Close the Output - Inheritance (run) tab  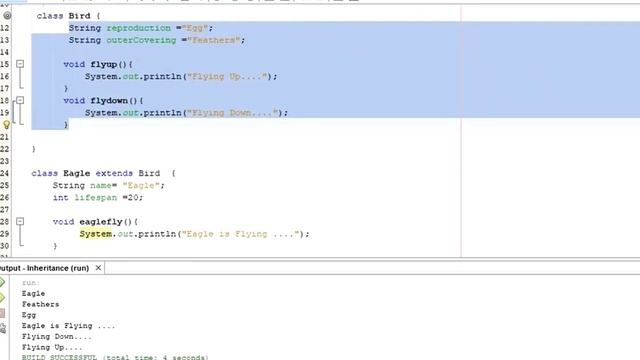tap(98, 268)
